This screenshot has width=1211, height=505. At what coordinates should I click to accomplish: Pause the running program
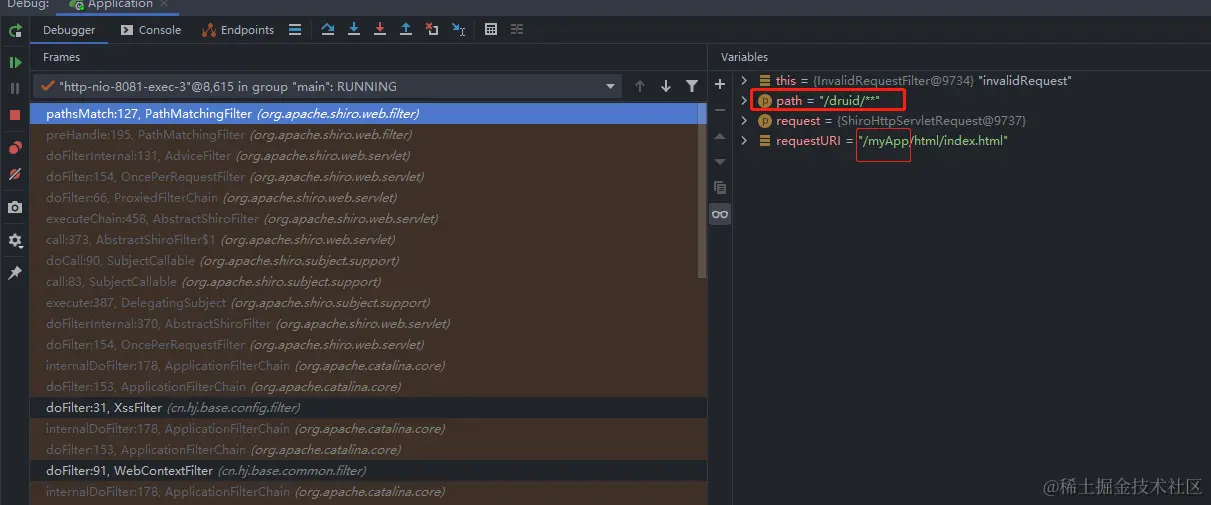[x=15, y=88]
